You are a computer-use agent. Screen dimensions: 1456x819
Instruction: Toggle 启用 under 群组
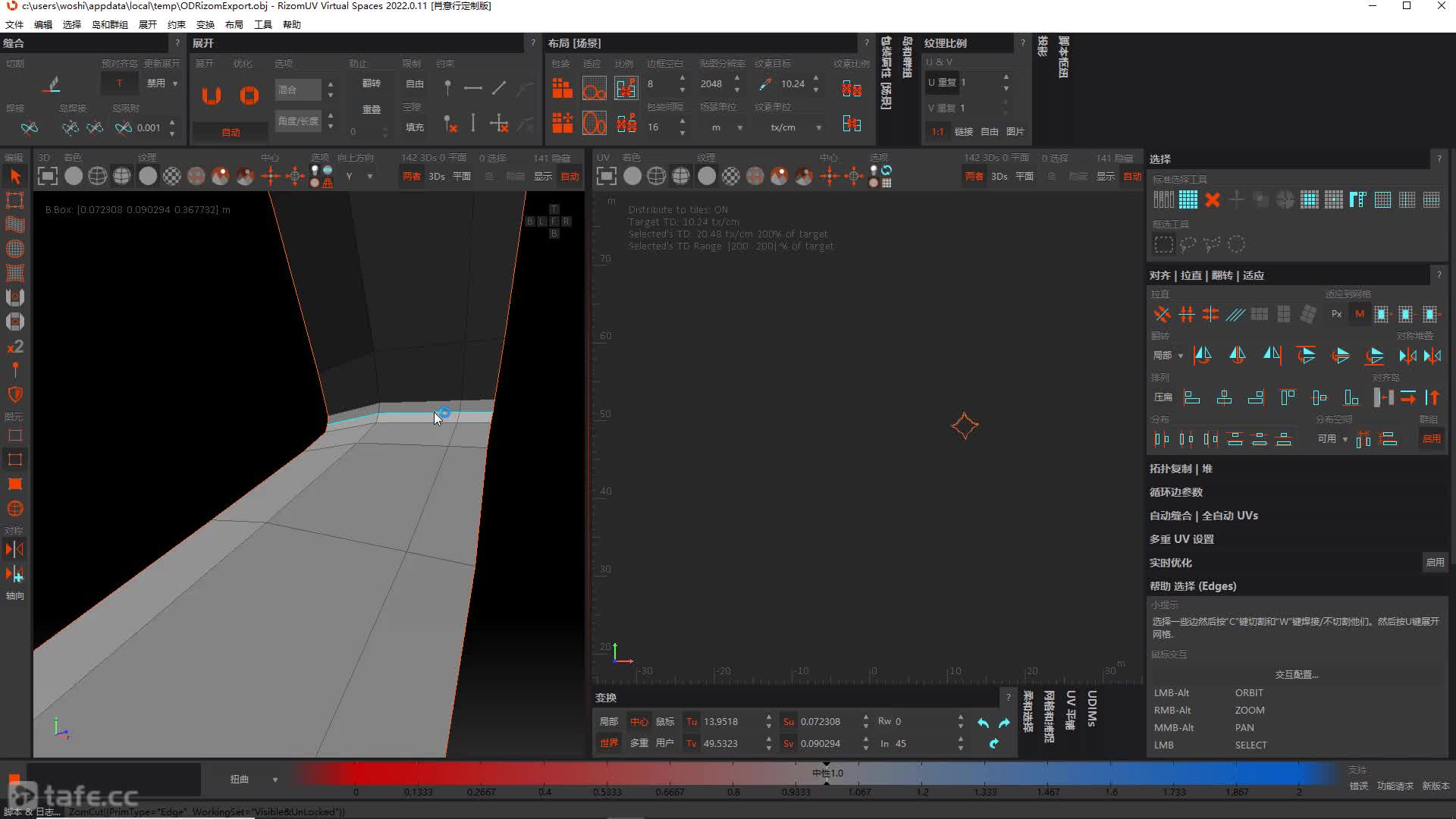pyautogui.click(x=1431, y=439)
